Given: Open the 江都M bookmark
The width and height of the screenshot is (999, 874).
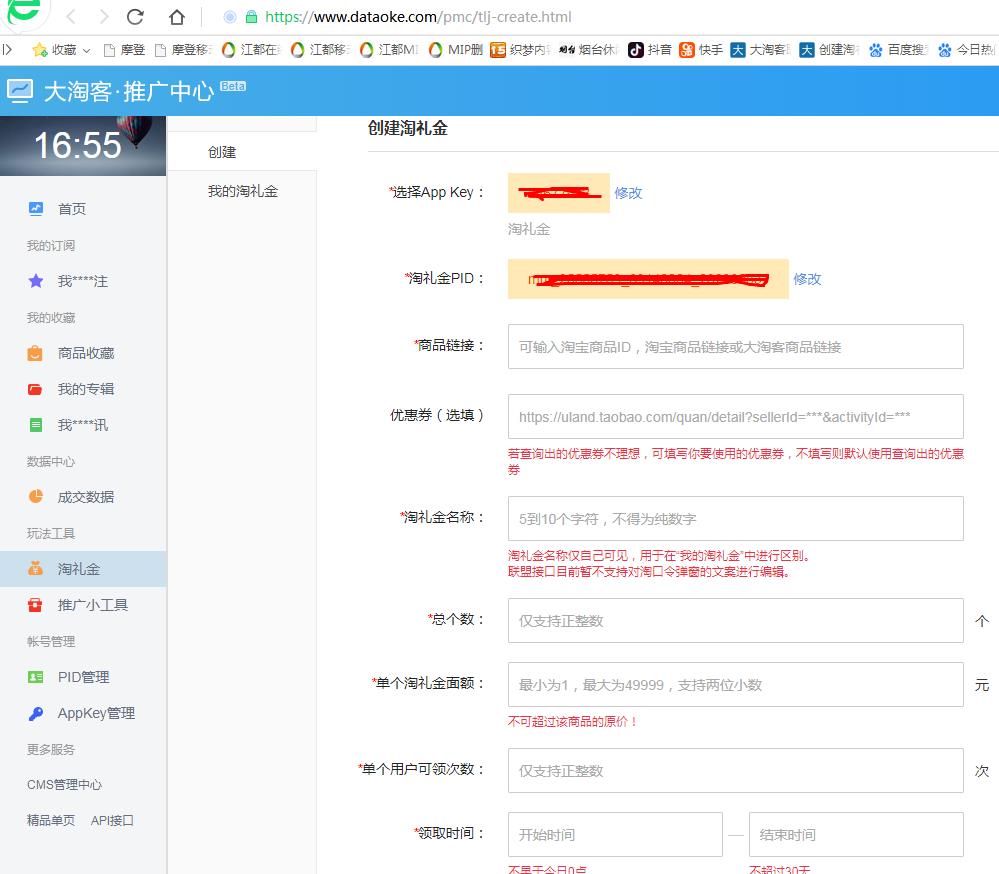Looking at the screenshot, I should click(x=389, y=50).
